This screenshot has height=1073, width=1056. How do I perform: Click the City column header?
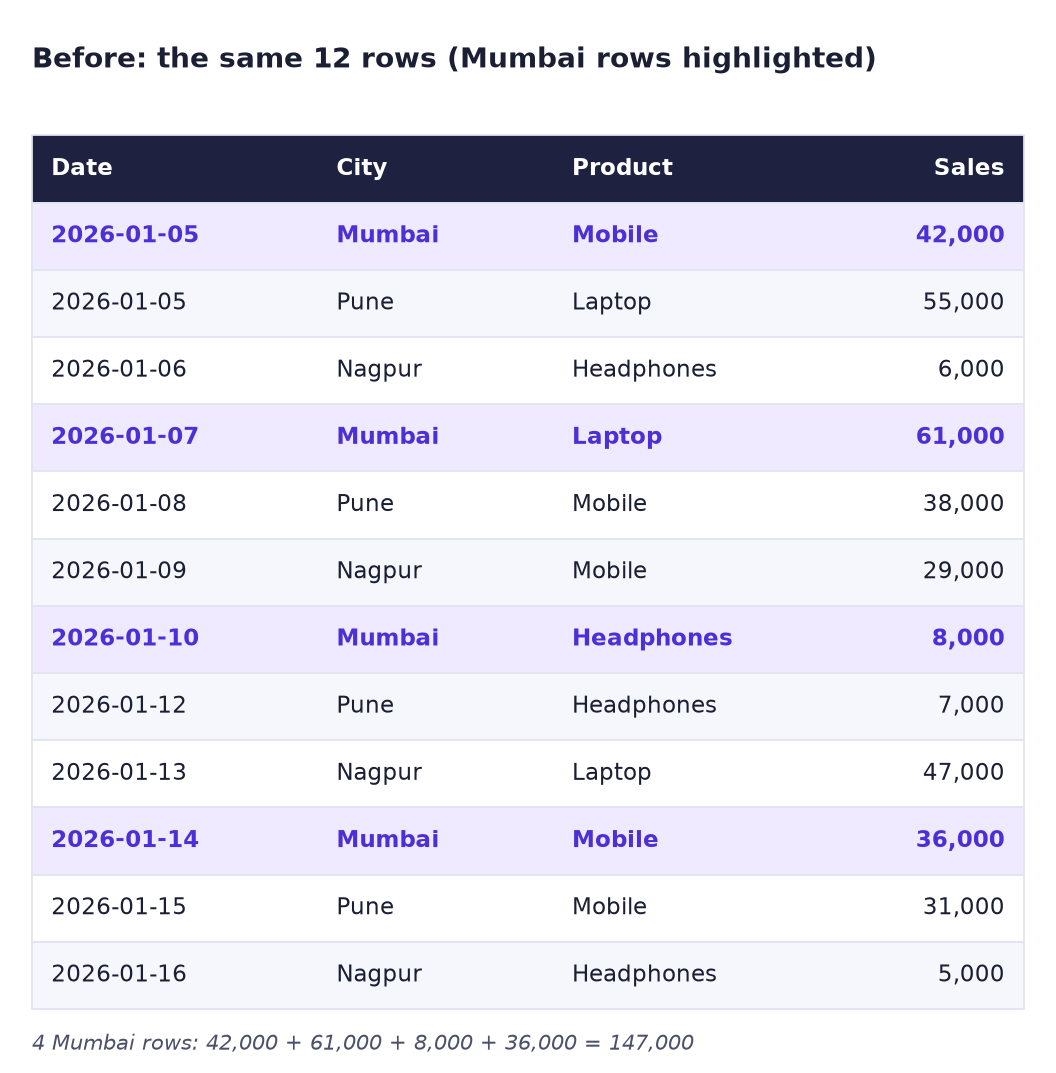[x=361, y=168]
